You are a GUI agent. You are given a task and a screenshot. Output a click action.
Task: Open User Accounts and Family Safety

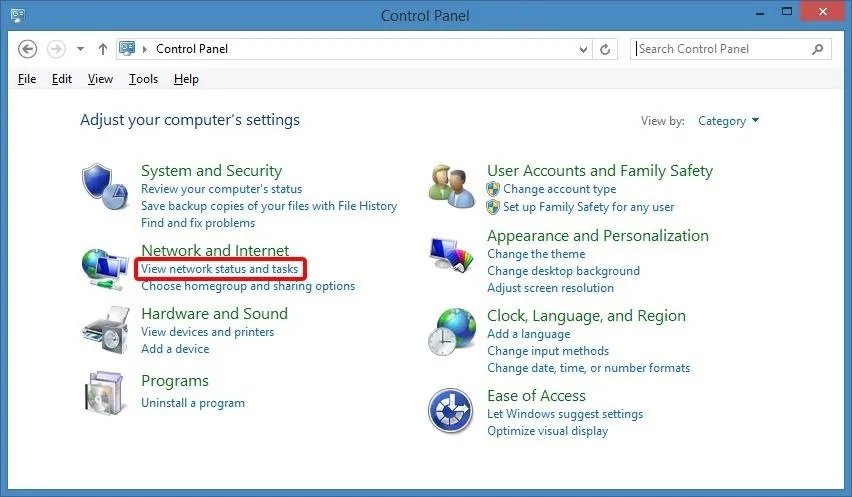click(600, 171)
